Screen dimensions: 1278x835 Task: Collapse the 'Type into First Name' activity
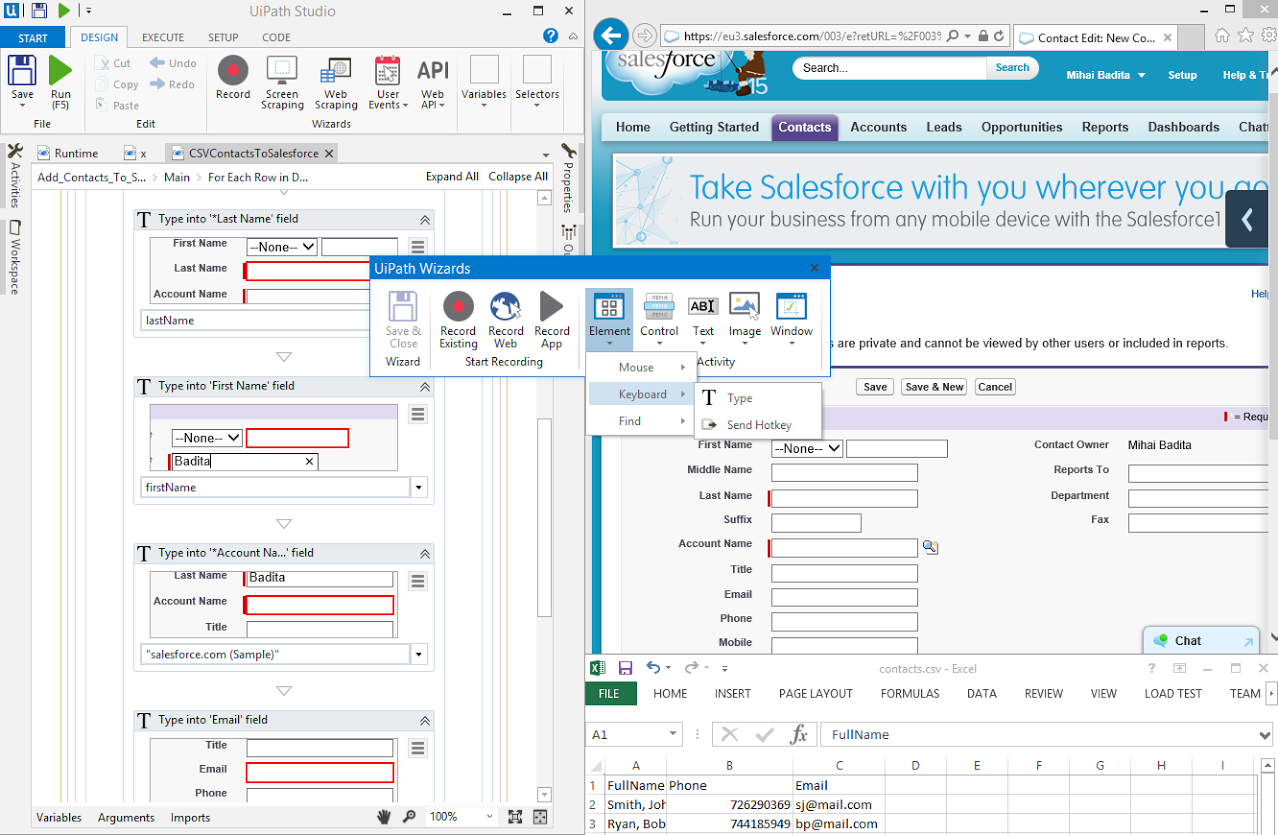425,386
